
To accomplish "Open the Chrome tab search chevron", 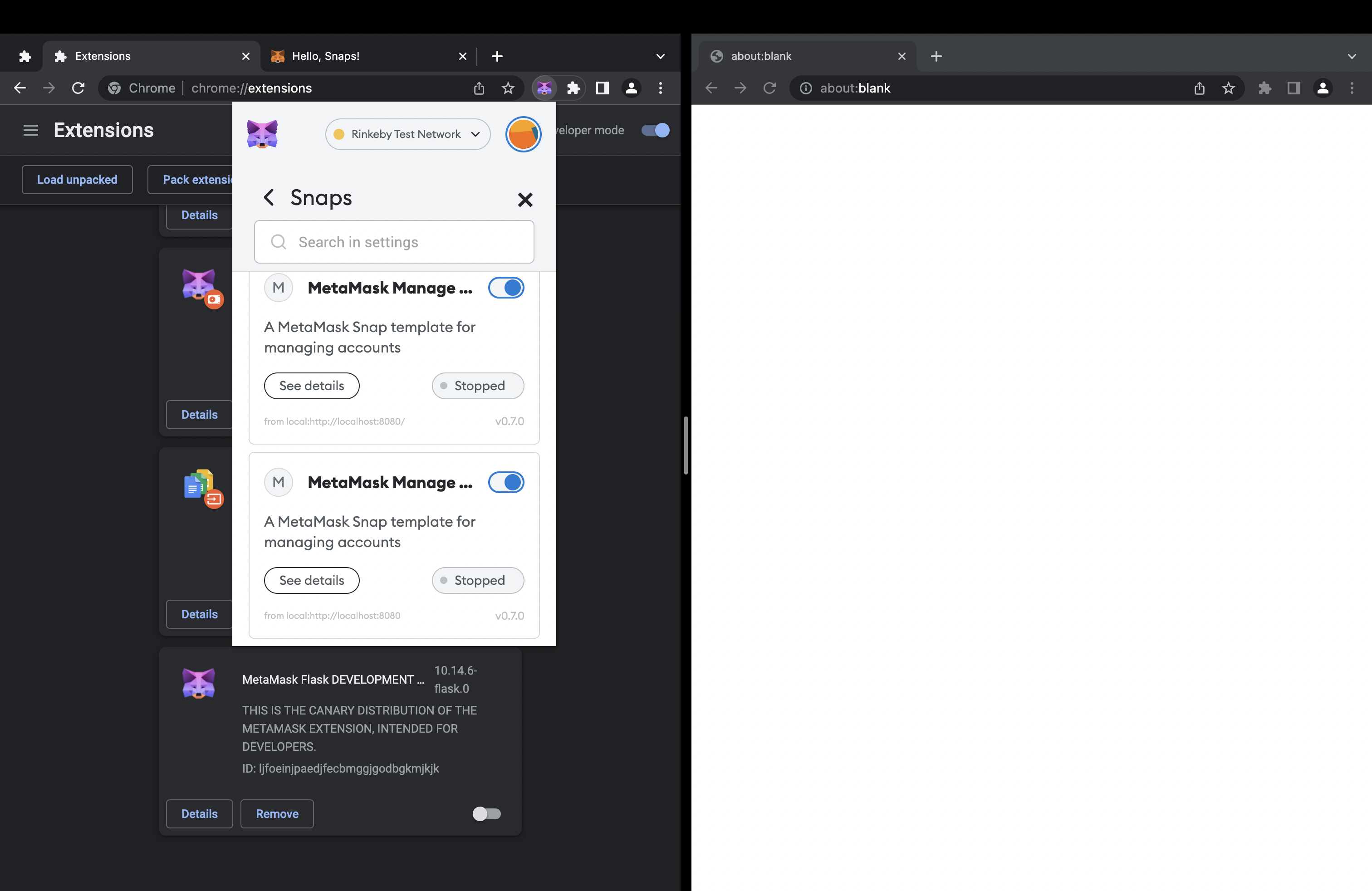I will (660, 56).
